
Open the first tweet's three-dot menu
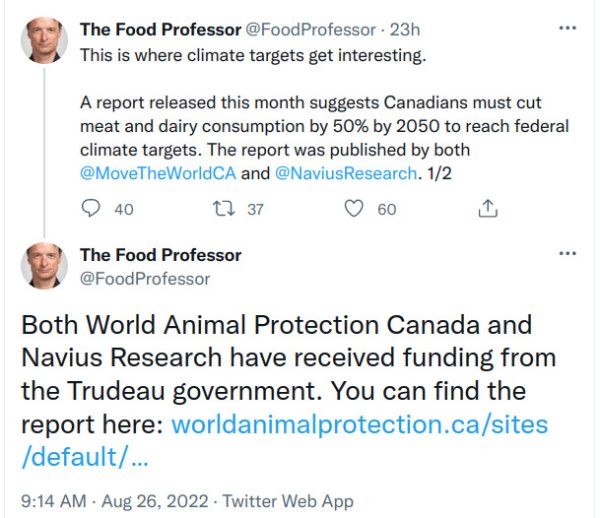567,30
